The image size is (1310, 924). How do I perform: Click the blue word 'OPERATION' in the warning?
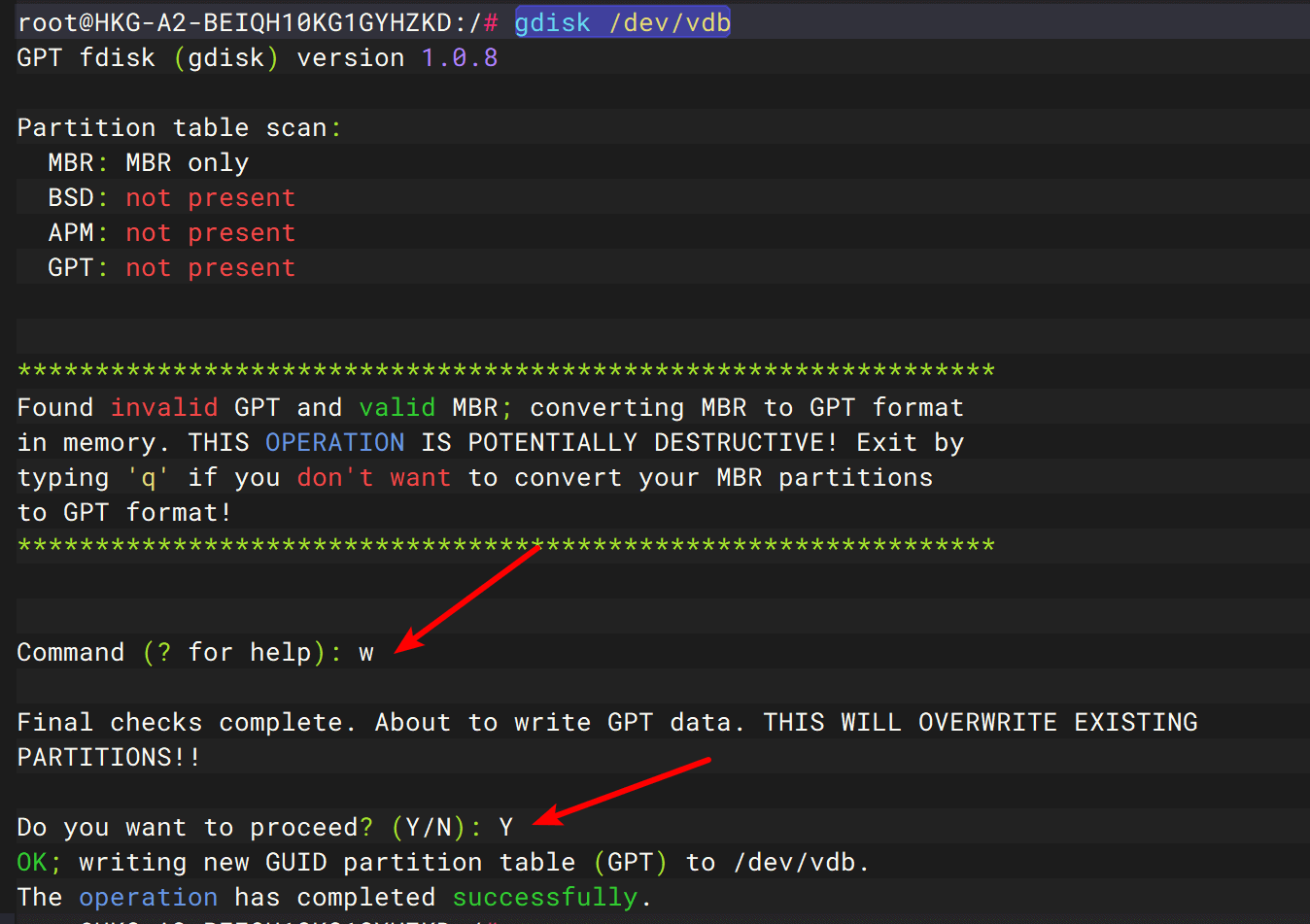[334, 443]
